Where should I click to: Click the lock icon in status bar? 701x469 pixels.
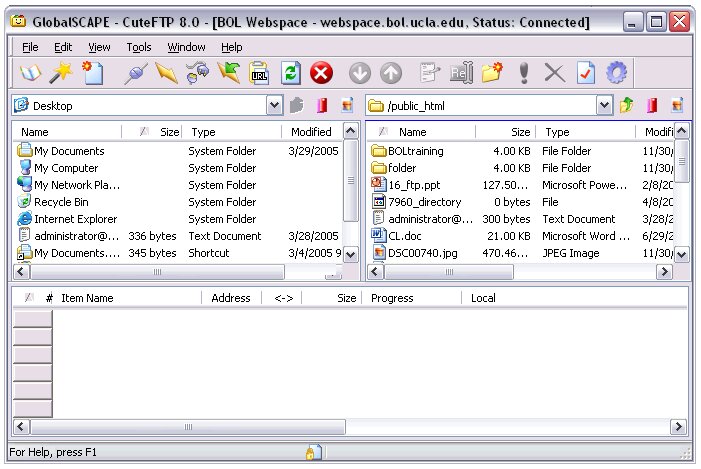click(x=313, y=452)
